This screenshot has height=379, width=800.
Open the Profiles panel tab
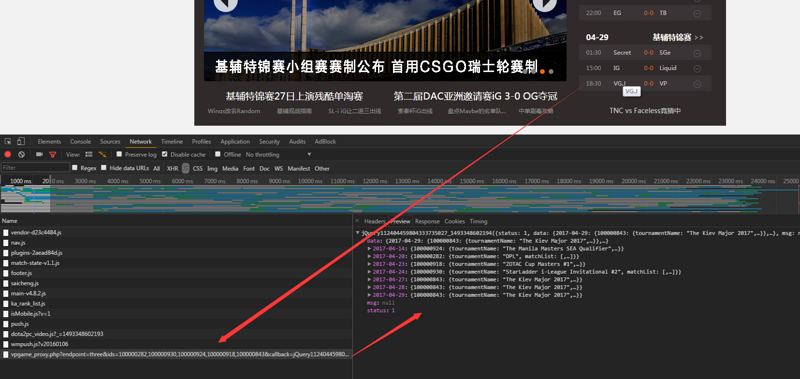(202, 142)
